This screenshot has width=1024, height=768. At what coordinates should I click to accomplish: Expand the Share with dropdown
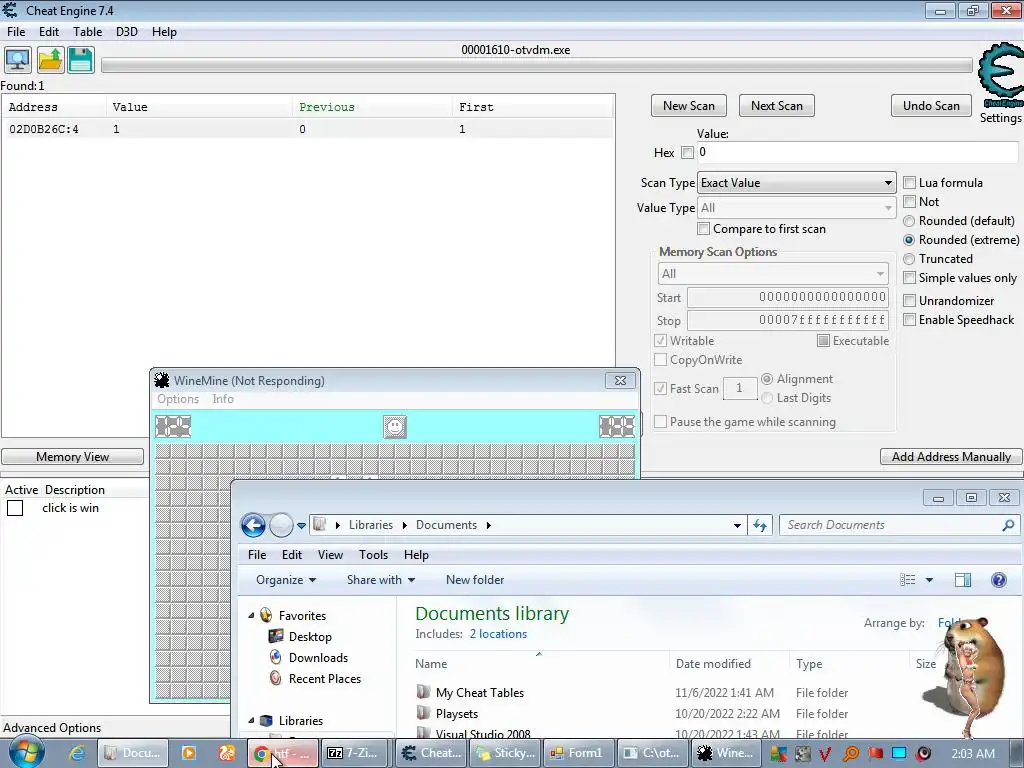point(381,580)
